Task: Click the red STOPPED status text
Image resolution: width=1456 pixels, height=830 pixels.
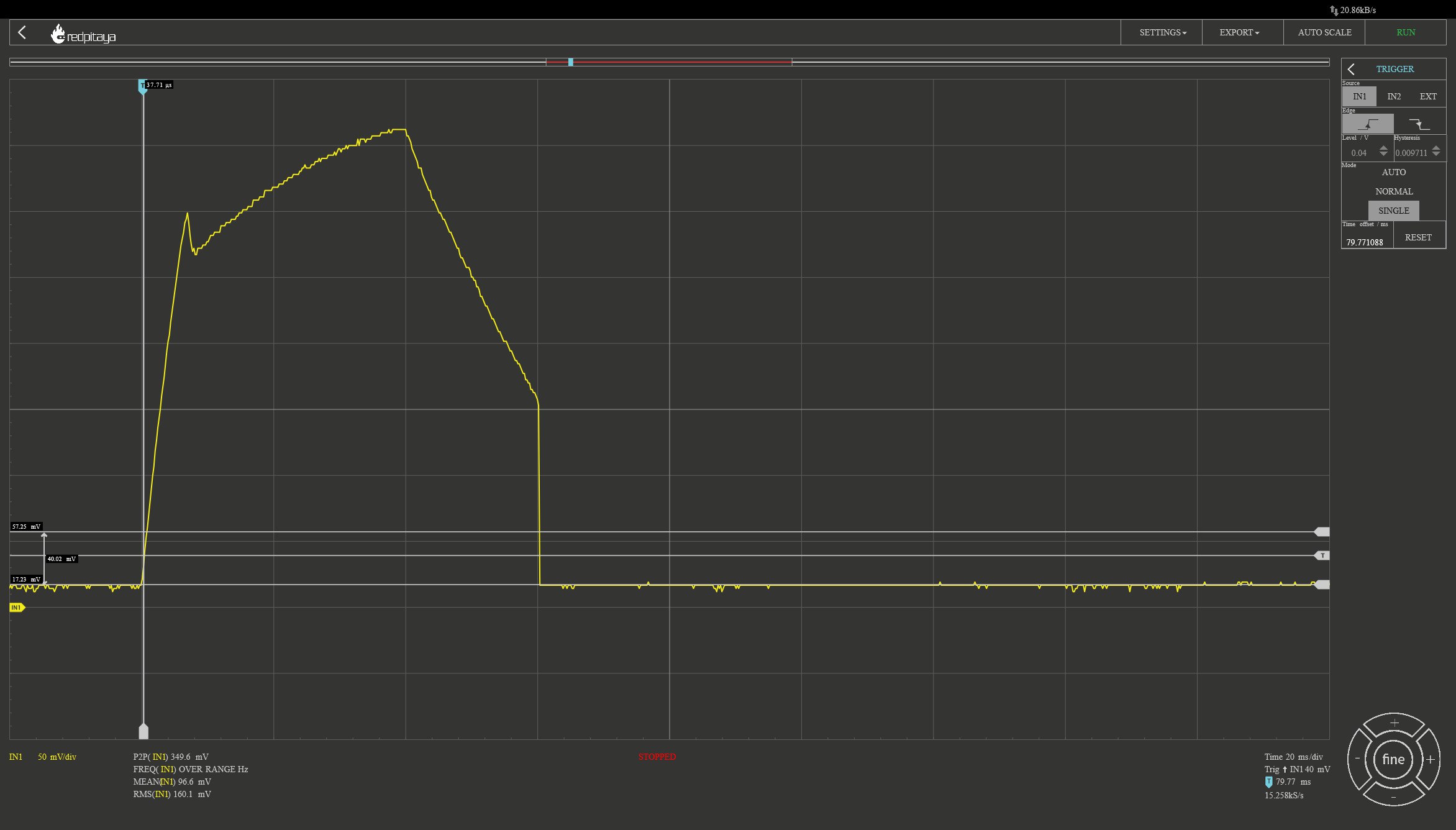Action: click(x=657, y=757)
